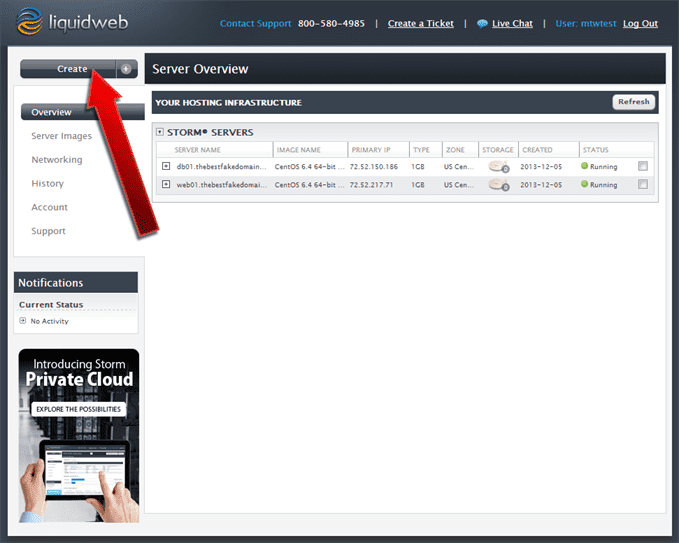
Task: Sort by Storage column header
Action: pyautogui.click(x=498, y=150)
